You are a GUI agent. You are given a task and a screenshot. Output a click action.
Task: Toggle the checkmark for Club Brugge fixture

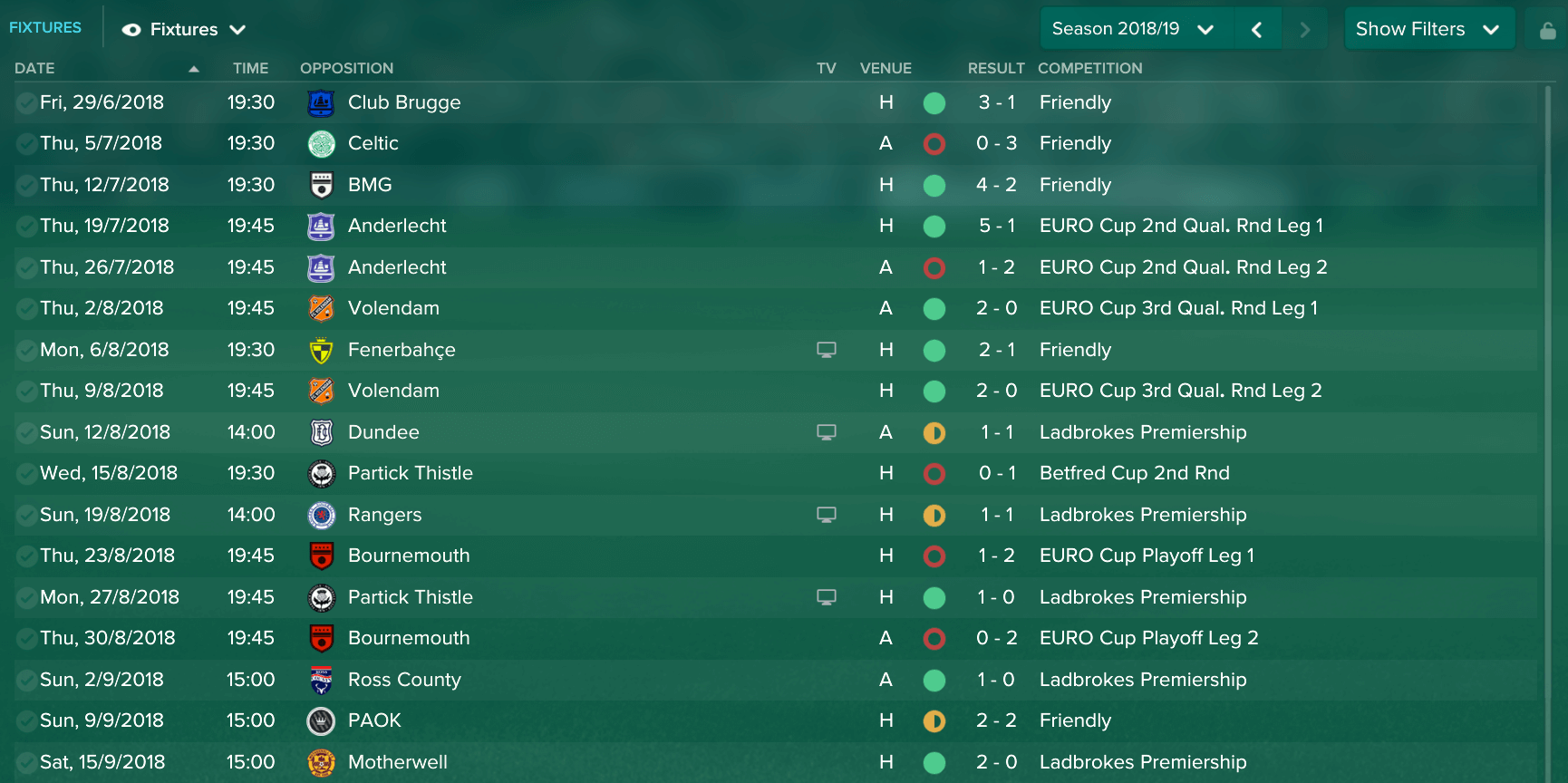pos(26,103)
